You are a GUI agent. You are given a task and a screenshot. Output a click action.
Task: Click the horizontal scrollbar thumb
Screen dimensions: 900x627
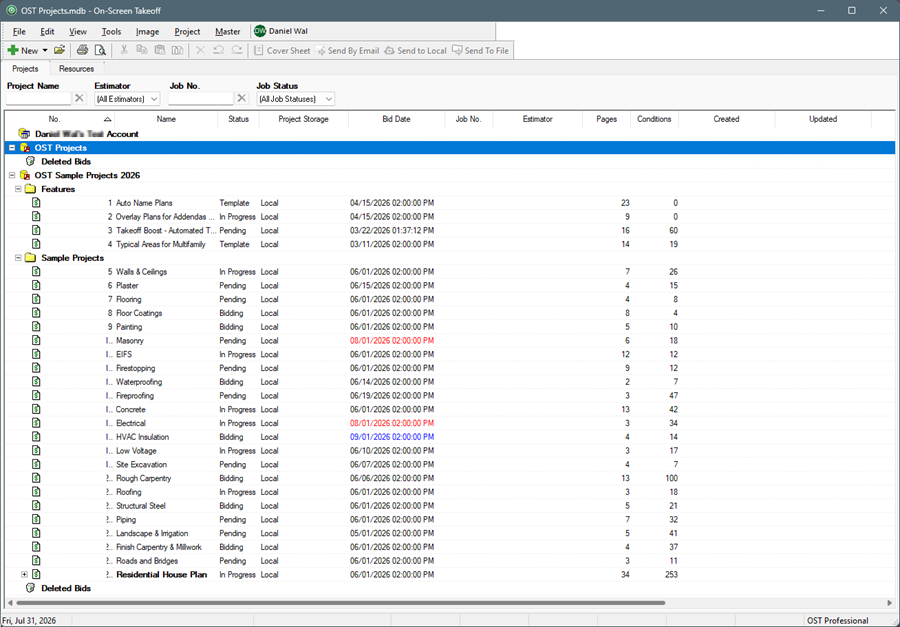point(341,603)
